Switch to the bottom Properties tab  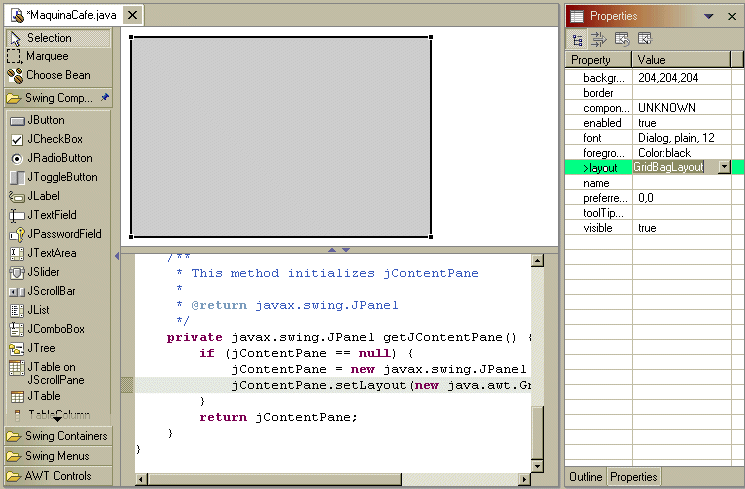tap(634, 477)
